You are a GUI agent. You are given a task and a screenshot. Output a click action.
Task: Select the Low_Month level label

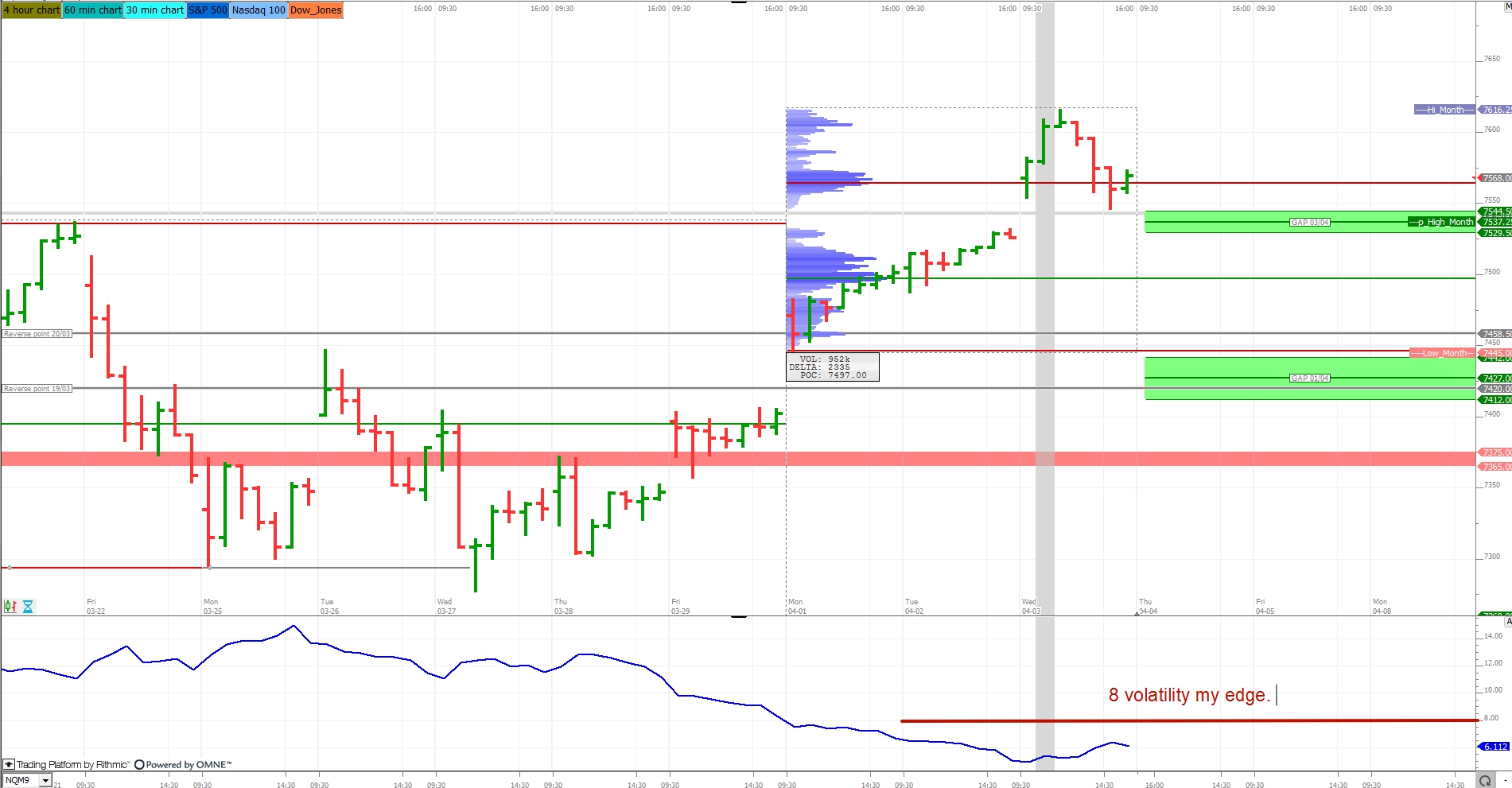[x=1443, y=353]
